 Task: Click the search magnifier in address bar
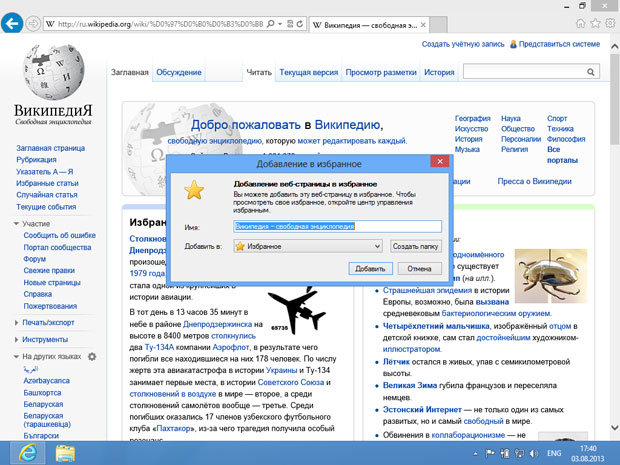tap(270, 24)
